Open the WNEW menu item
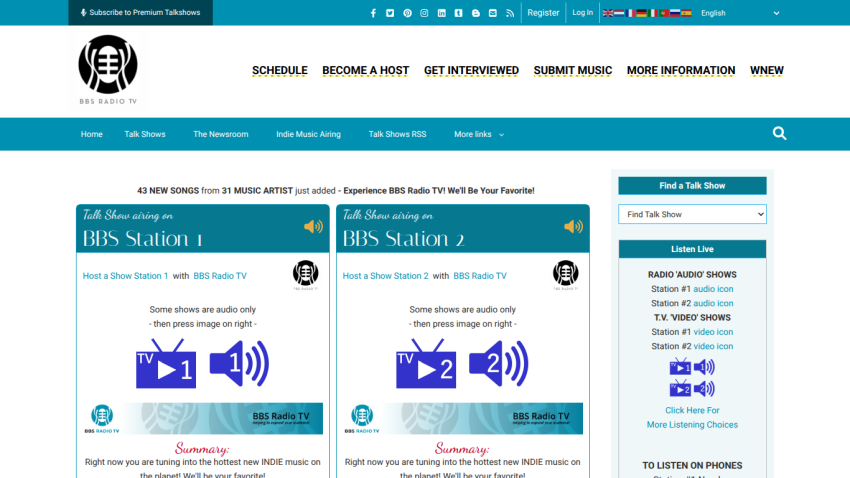This screenshot has width=850, height=478. [x=767, y=70]
